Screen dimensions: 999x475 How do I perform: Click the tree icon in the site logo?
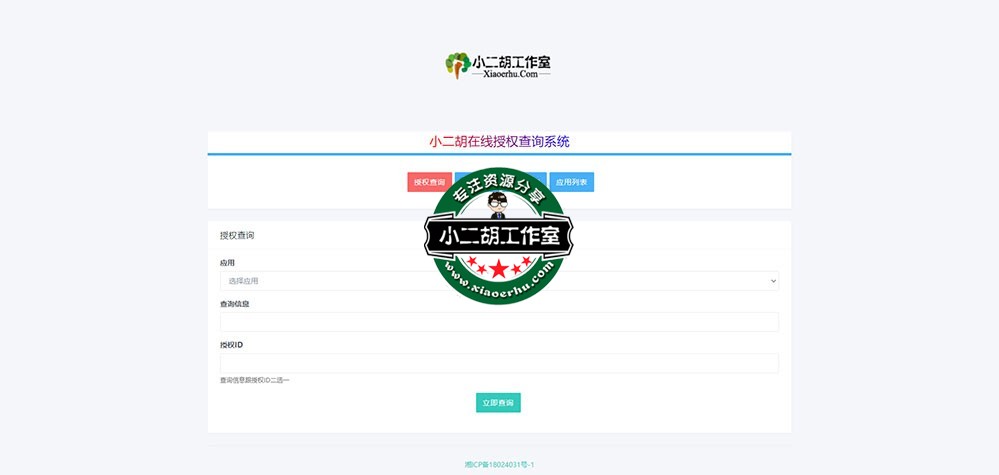(457, 65)
